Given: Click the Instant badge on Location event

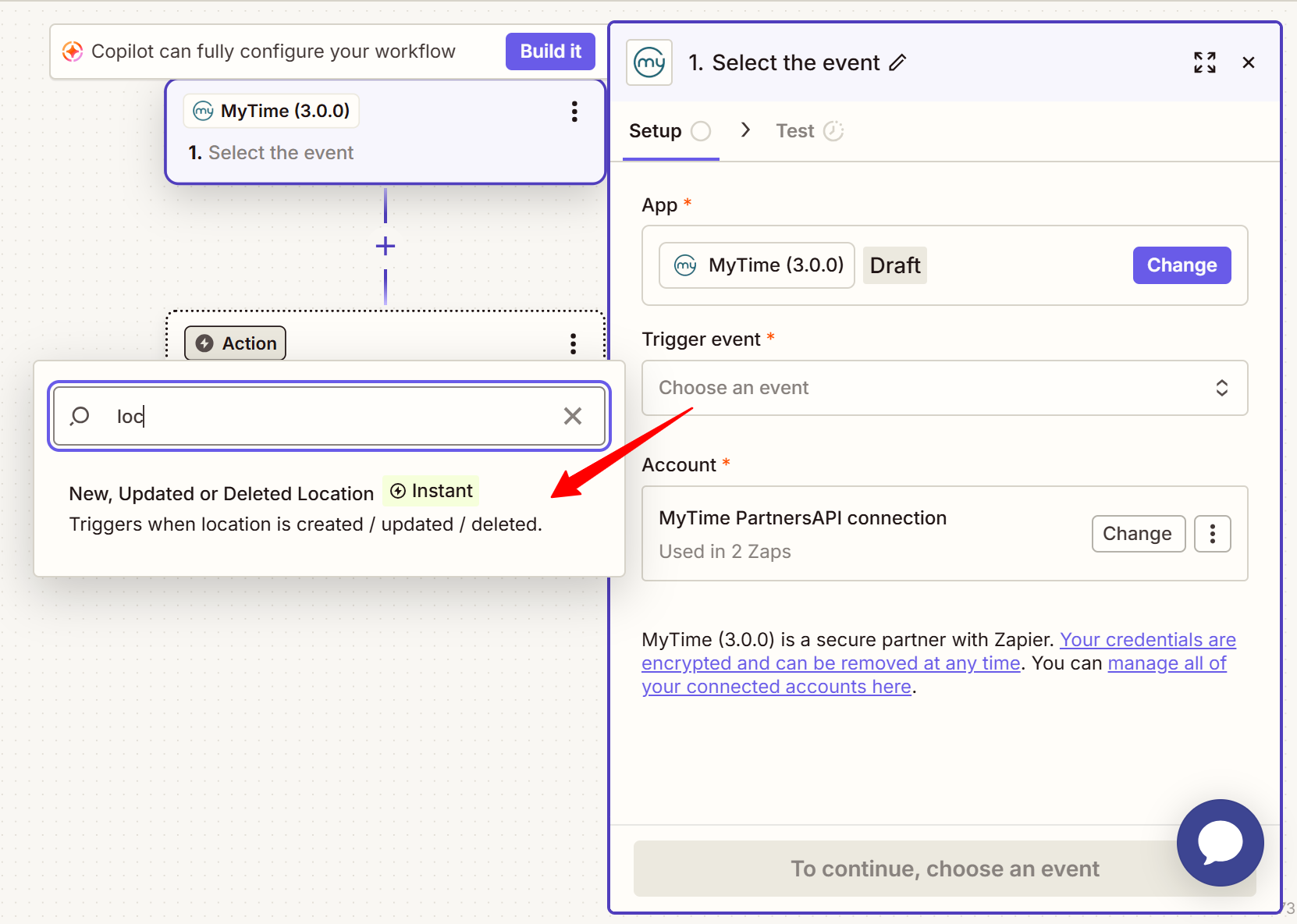Looking at the screenshot, I should (431, 491).
